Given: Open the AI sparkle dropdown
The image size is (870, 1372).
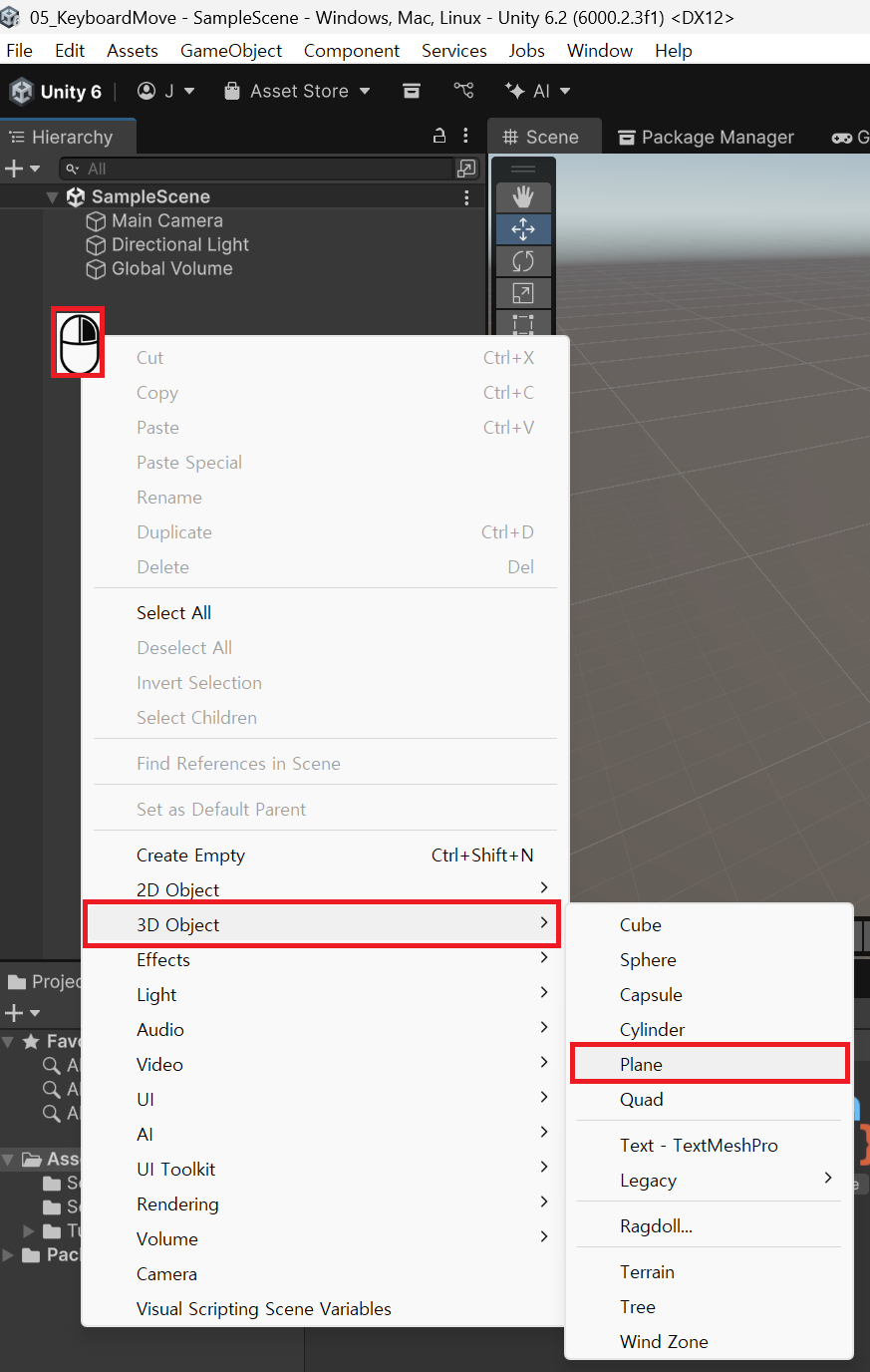Looking at the screenshot, I should point(538,91).
